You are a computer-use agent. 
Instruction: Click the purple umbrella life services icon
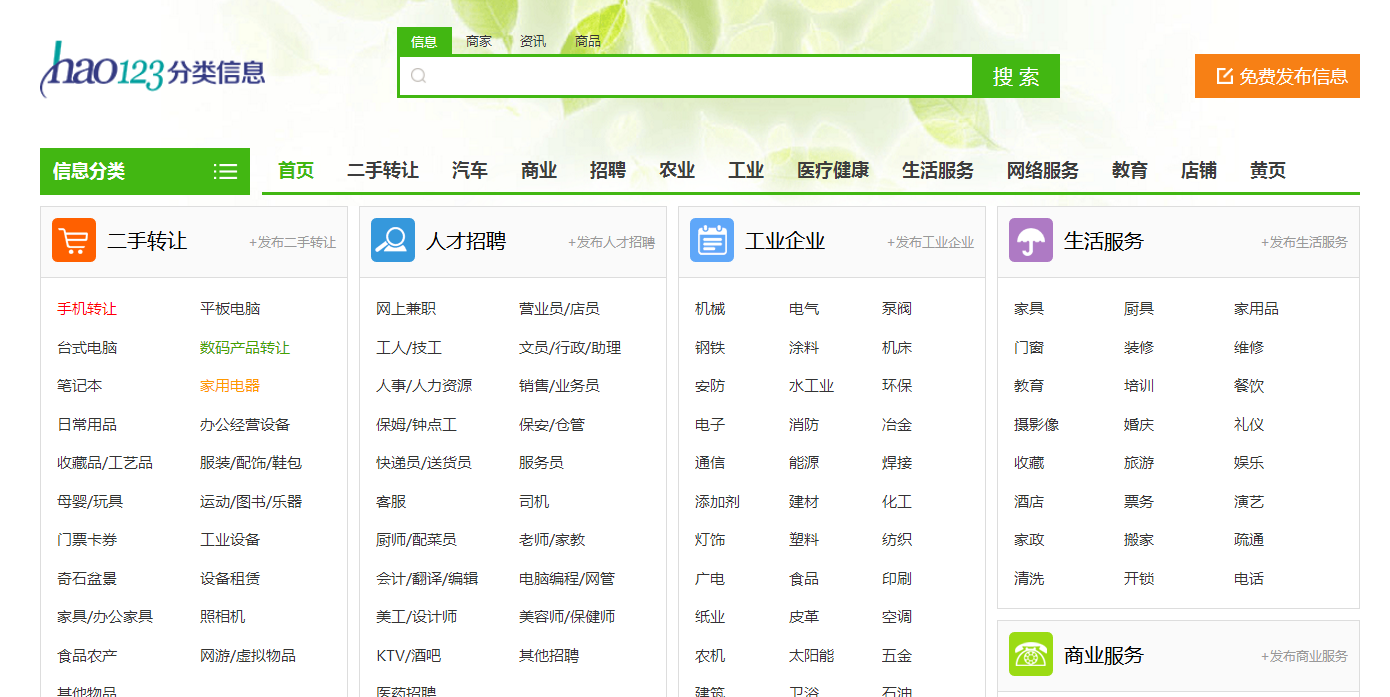[1031, 240]
